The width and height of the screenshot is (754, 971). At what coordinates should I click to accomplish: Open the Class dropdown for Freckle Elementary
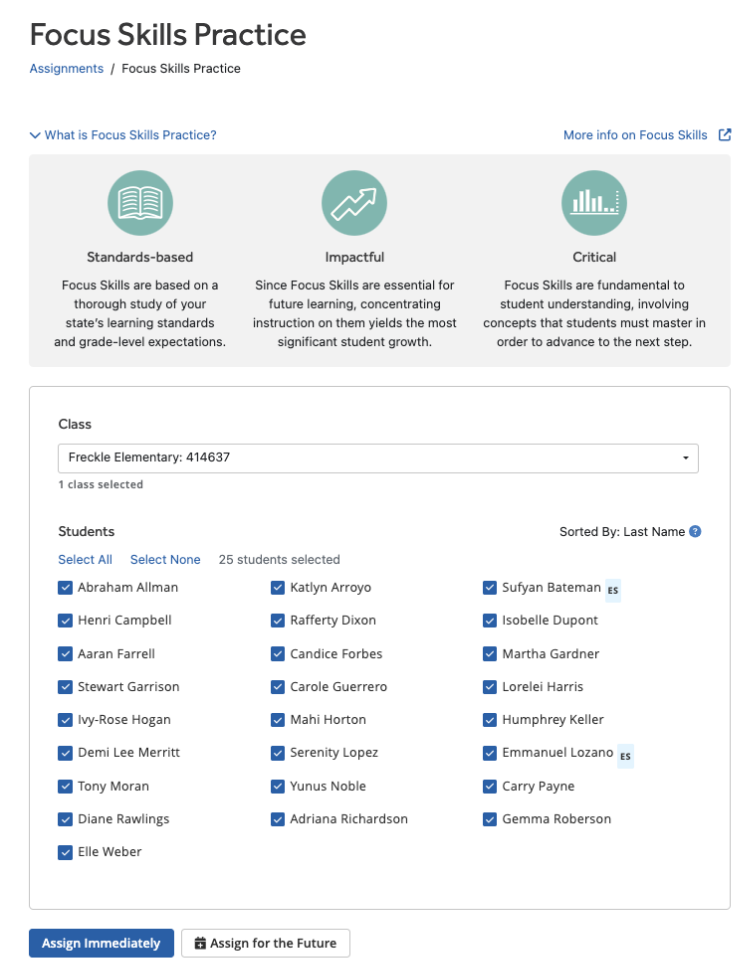[378, 458]
